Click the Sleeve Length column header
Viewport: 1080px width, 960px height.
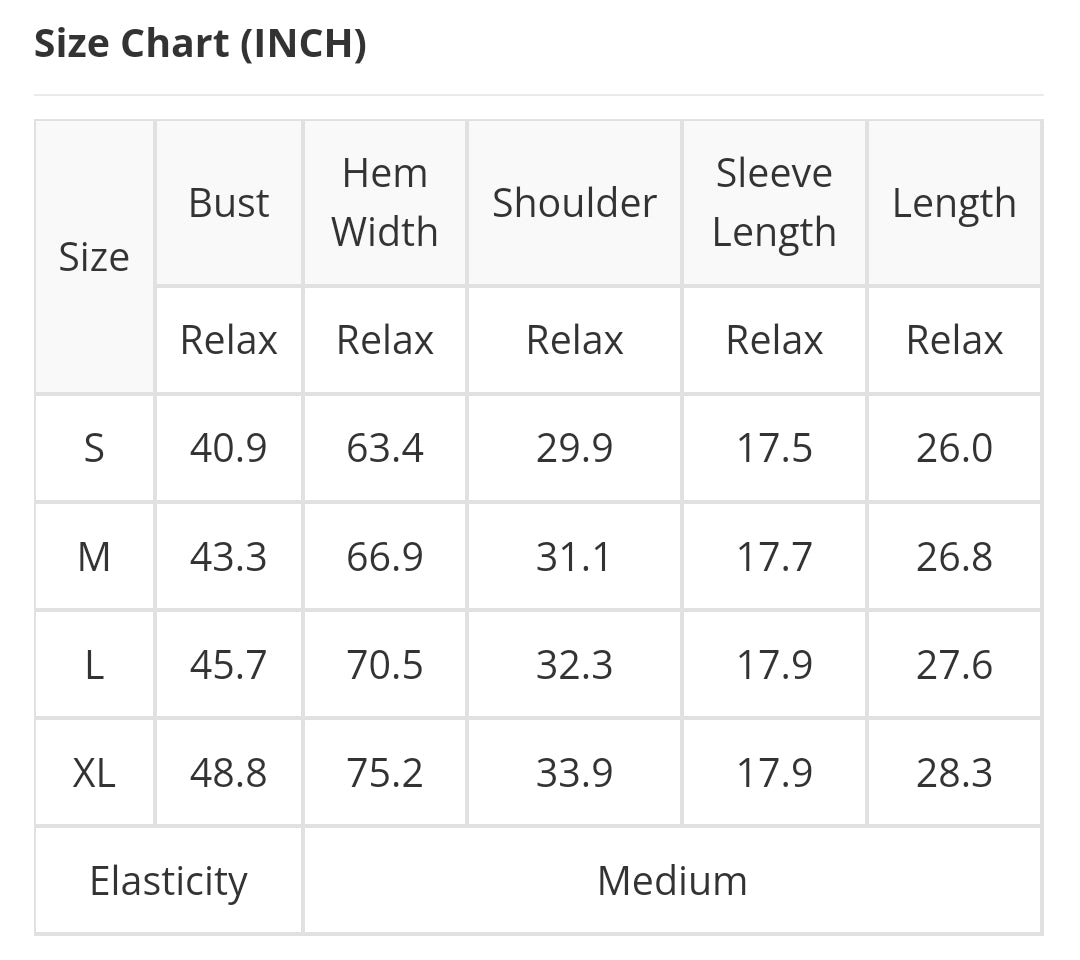click(774, 203)
